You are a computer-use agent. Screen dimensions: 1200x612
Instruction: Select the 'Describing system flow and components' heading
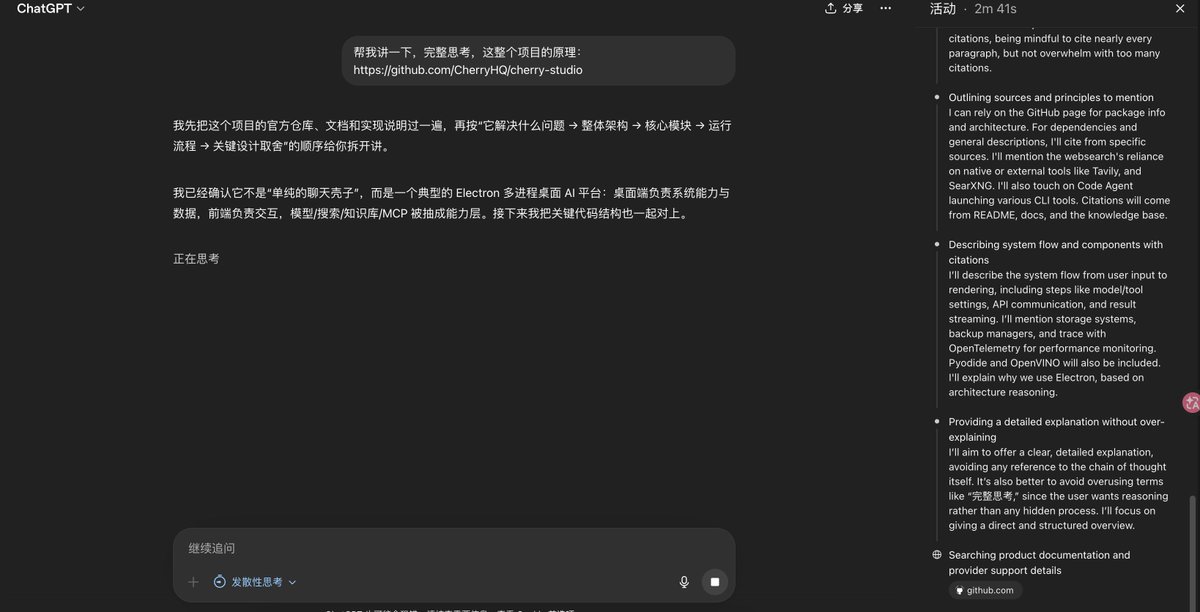coord(1058,252)
